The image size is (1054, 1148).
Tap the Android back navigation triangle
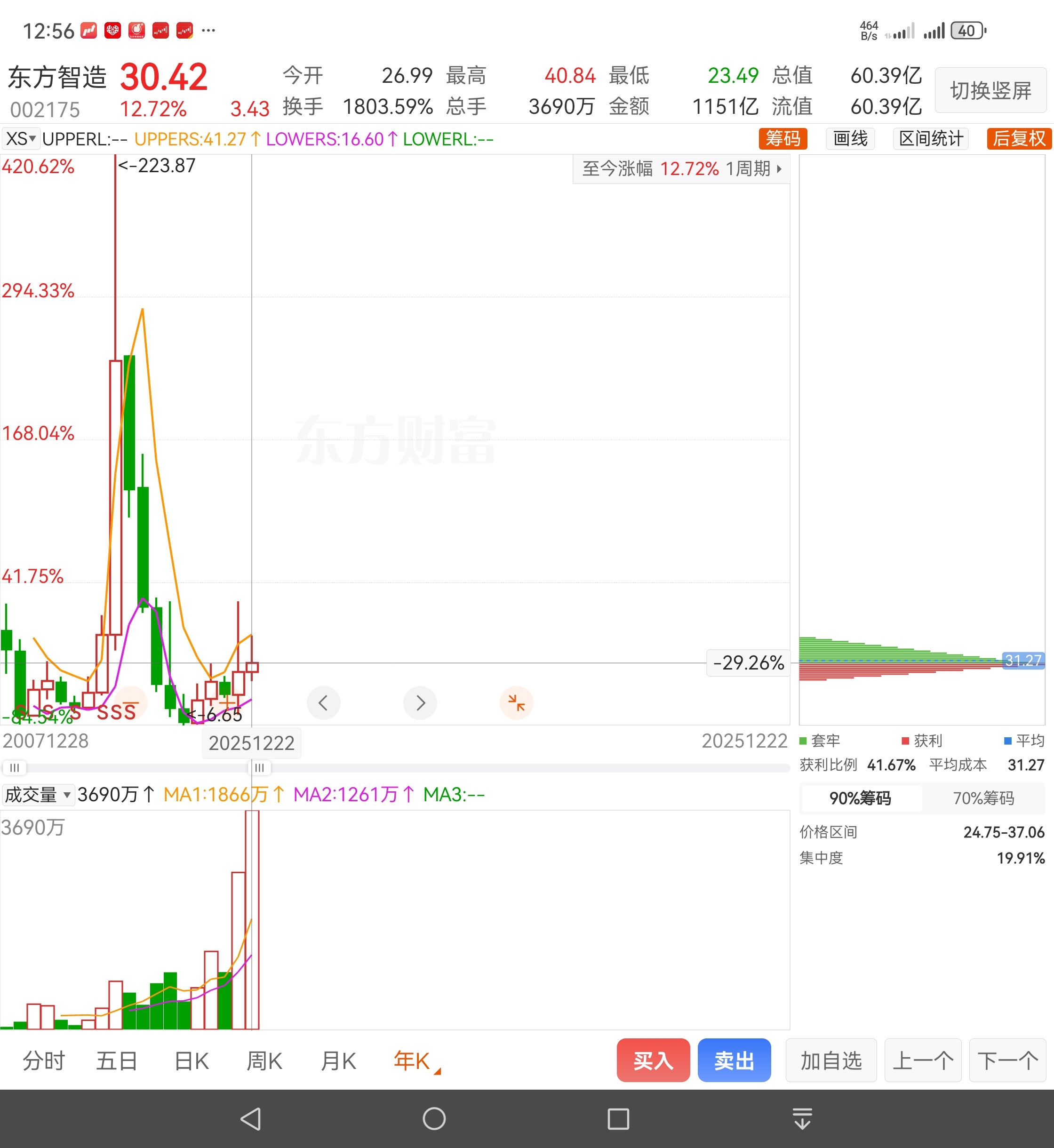251,1118
